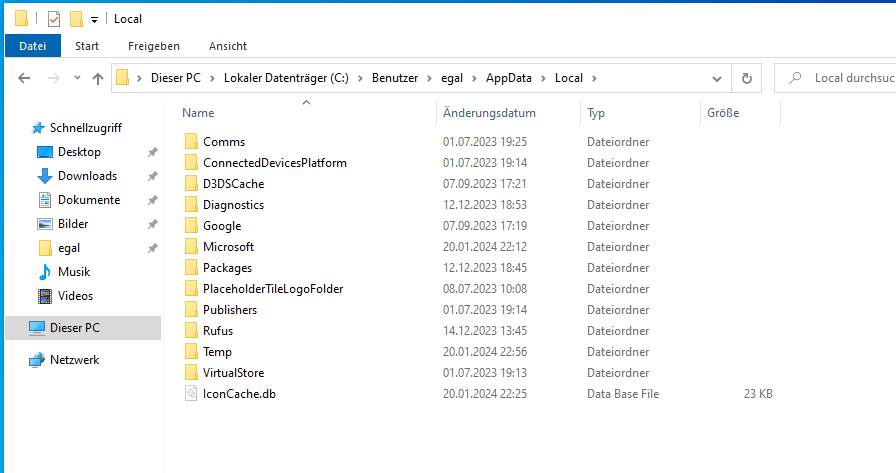Select Dieser PC in the navigation pane
The image size is (896, 473).
tap(83, 328)
